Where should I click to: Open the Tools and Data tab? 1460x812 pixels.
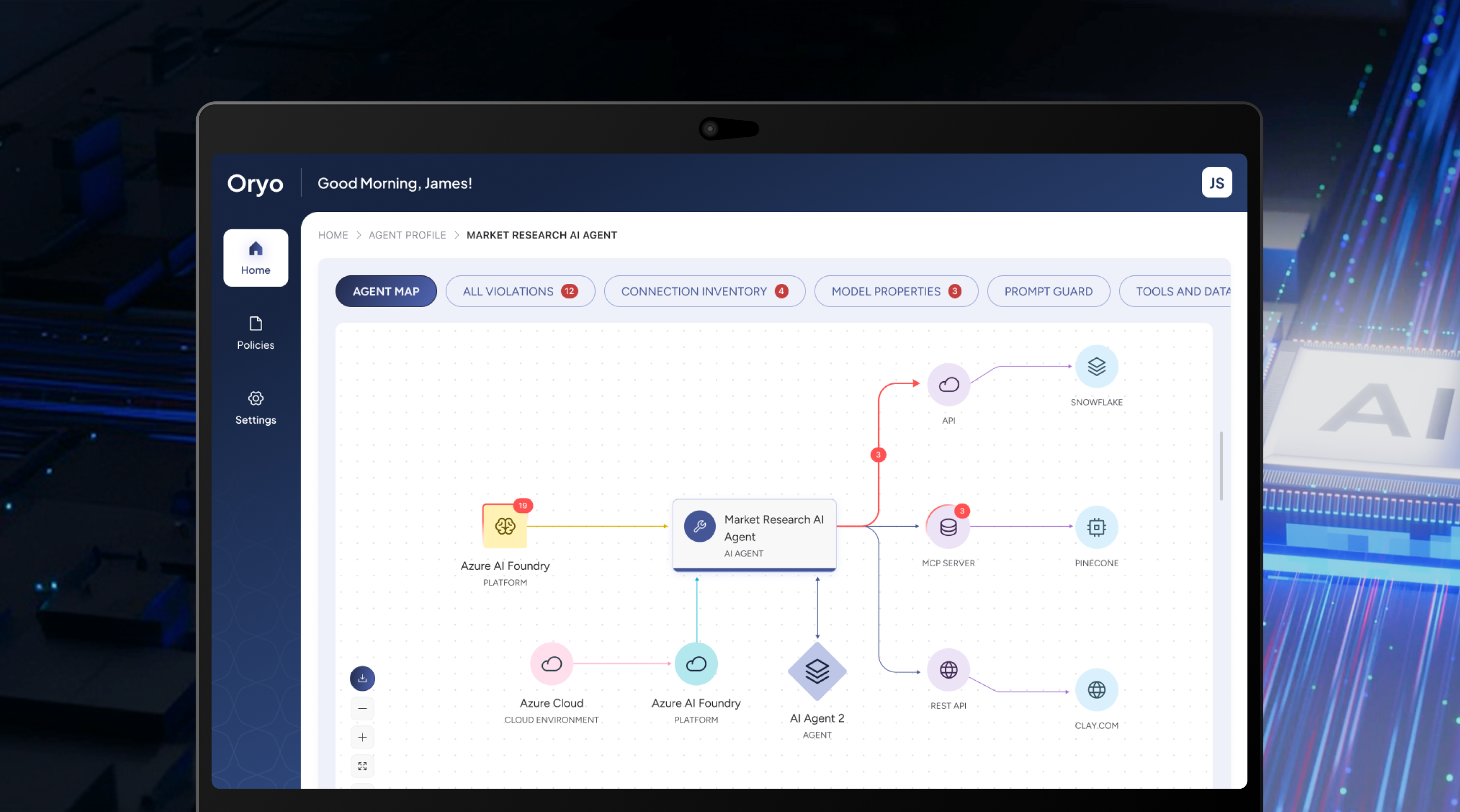[x=1175, y=291]
